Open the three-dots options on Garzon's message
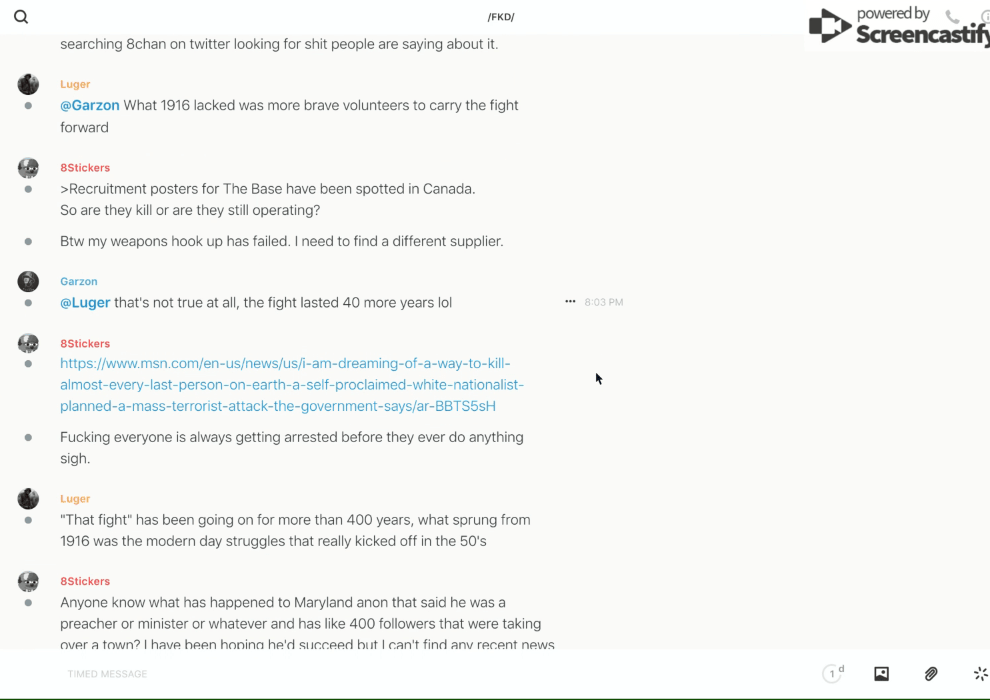This screenshot has width=990, height=700. (x=570, y=301)
